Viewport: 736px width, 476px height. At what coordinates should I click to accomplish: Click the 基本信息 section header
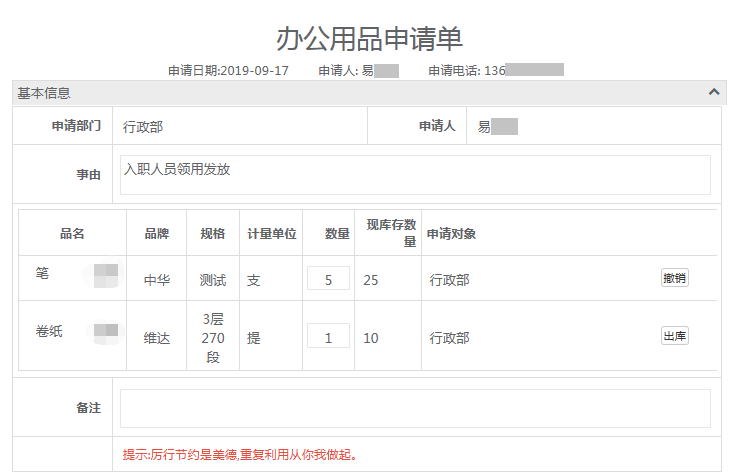point(44,93)
